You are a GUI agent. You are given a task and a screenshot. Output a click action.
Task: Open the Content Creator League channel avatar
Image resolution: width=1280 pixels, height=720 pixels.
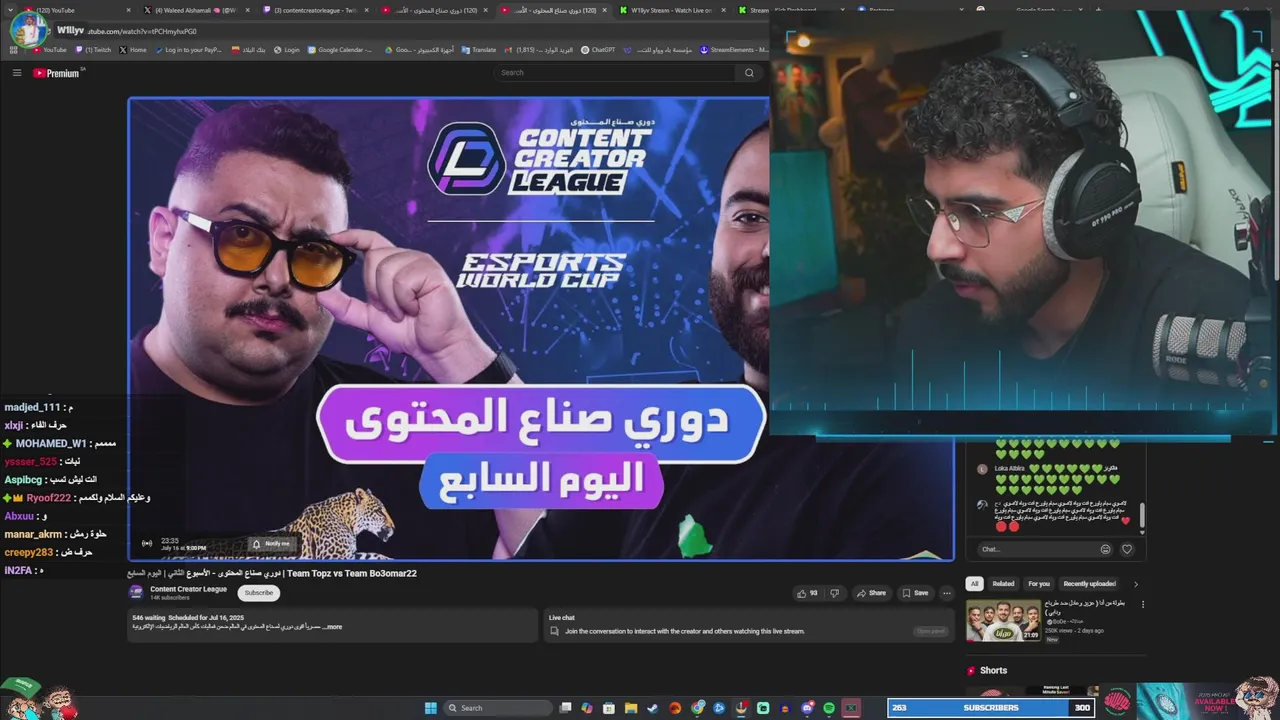[136, 592]
